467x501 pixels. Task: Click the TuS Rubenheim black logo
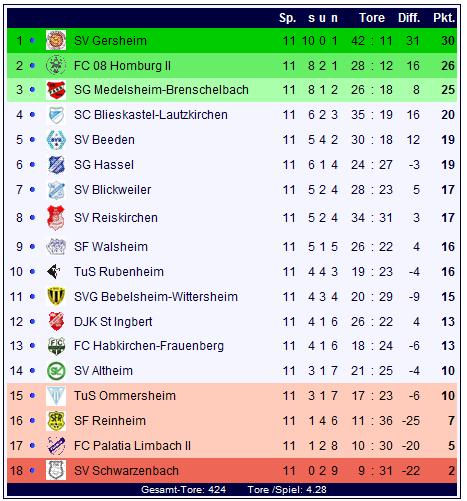point(54,272)
